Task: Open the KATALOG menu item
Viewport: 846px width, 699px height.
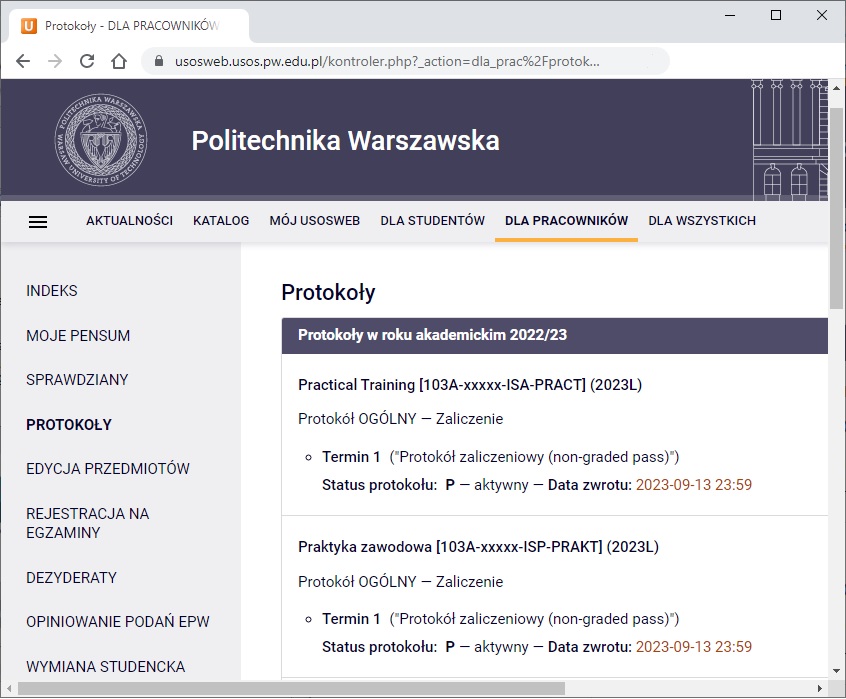Action: coord(221,221)
